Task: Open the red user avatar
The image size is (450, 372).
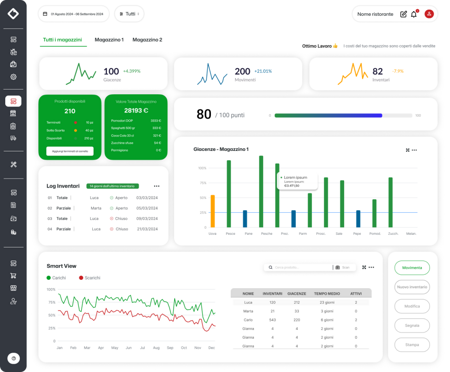Action: point(429,14)
